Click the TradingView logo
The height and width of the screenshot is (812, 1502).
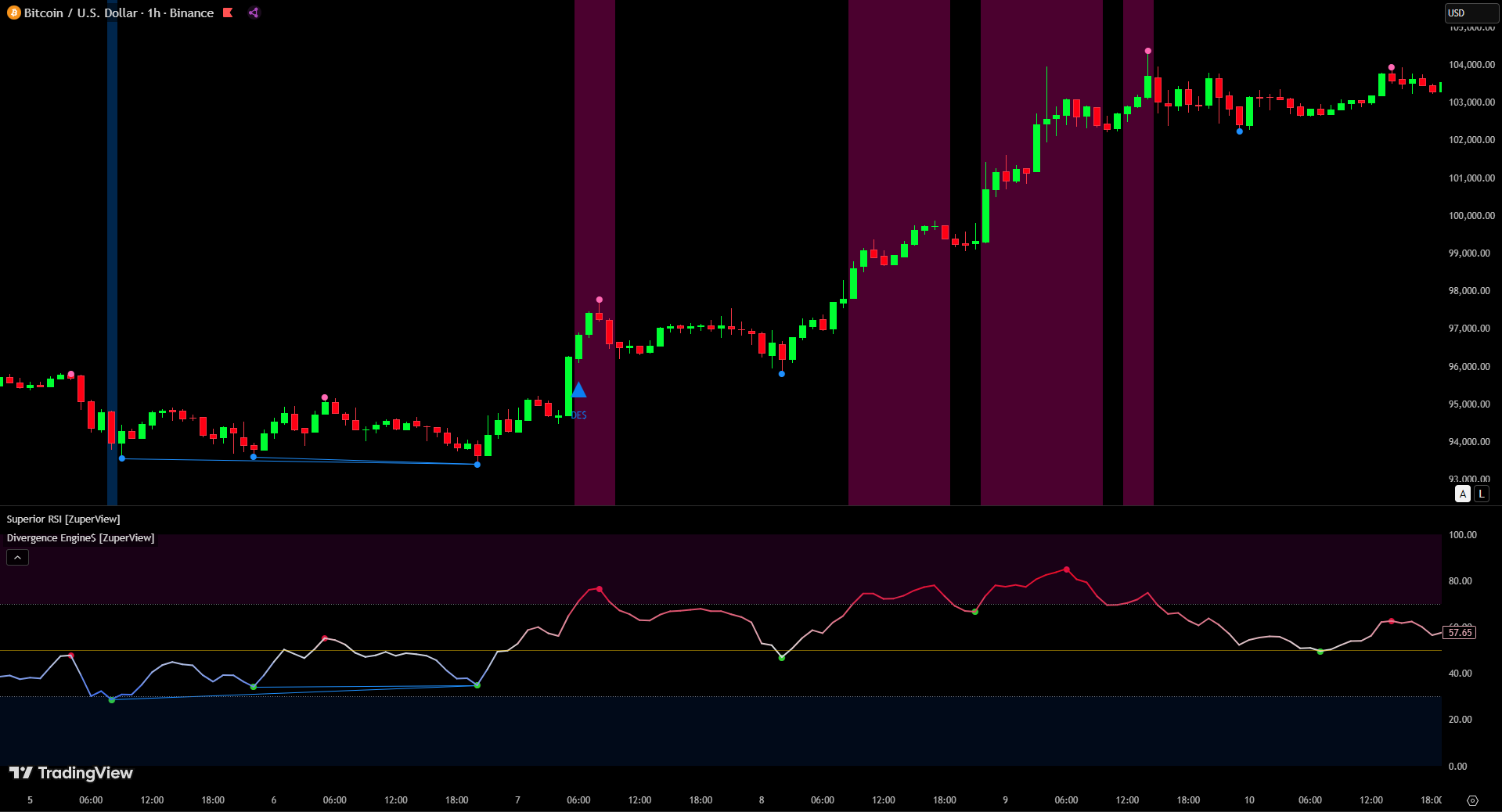pos(71,773)
